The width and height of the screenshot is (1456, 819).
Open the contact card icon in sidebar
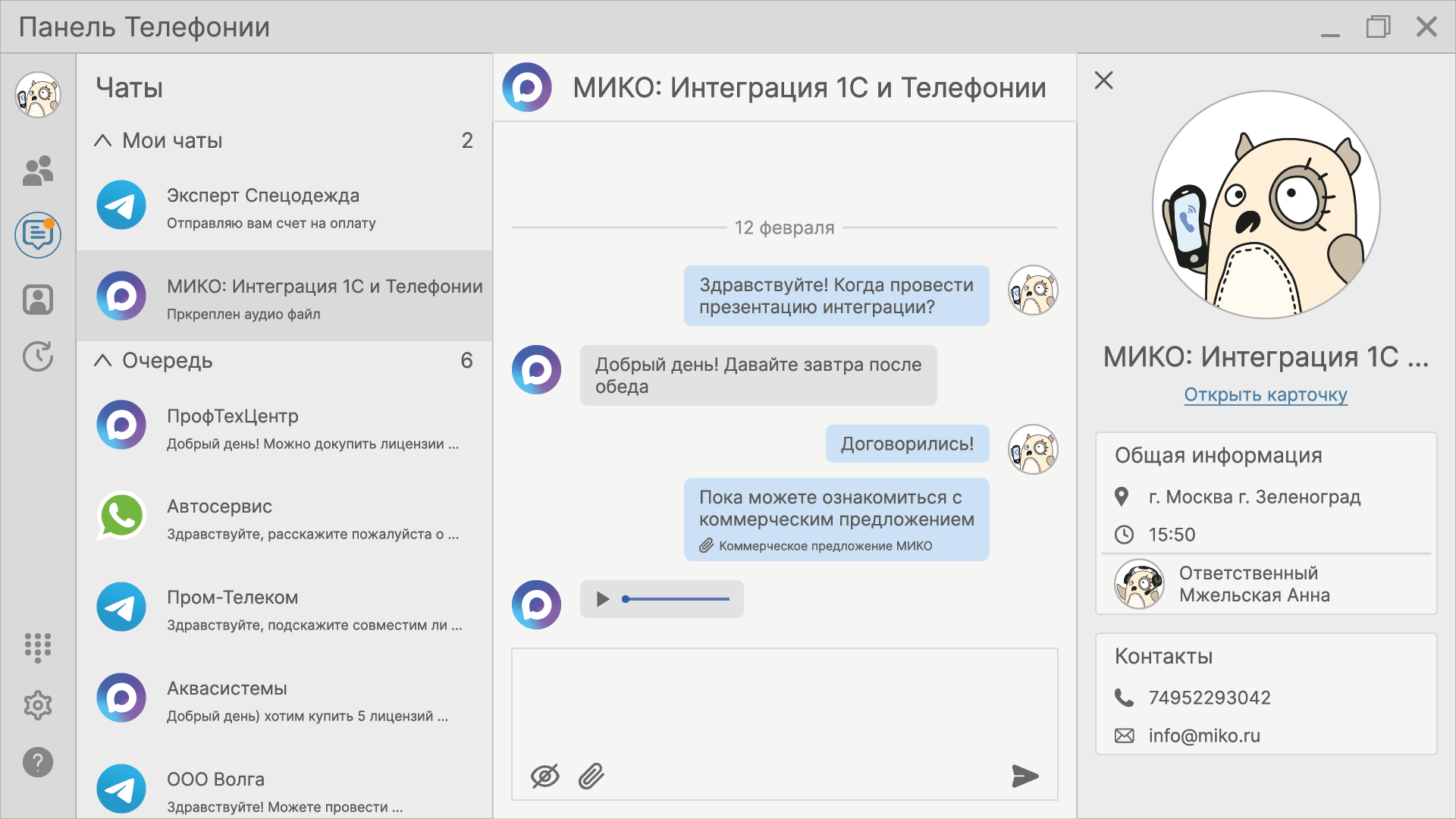(38, 300)
